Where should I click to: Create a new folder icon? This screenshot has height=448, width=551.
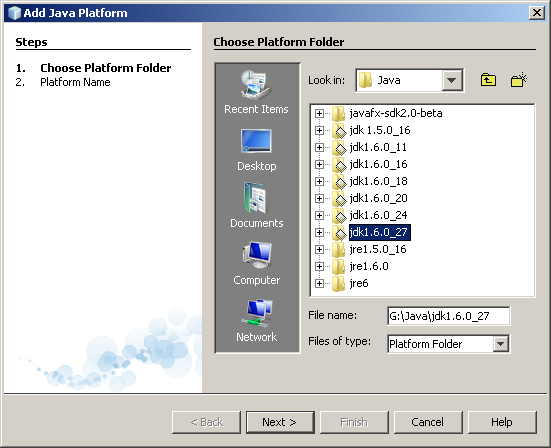[x=519, y=80]
